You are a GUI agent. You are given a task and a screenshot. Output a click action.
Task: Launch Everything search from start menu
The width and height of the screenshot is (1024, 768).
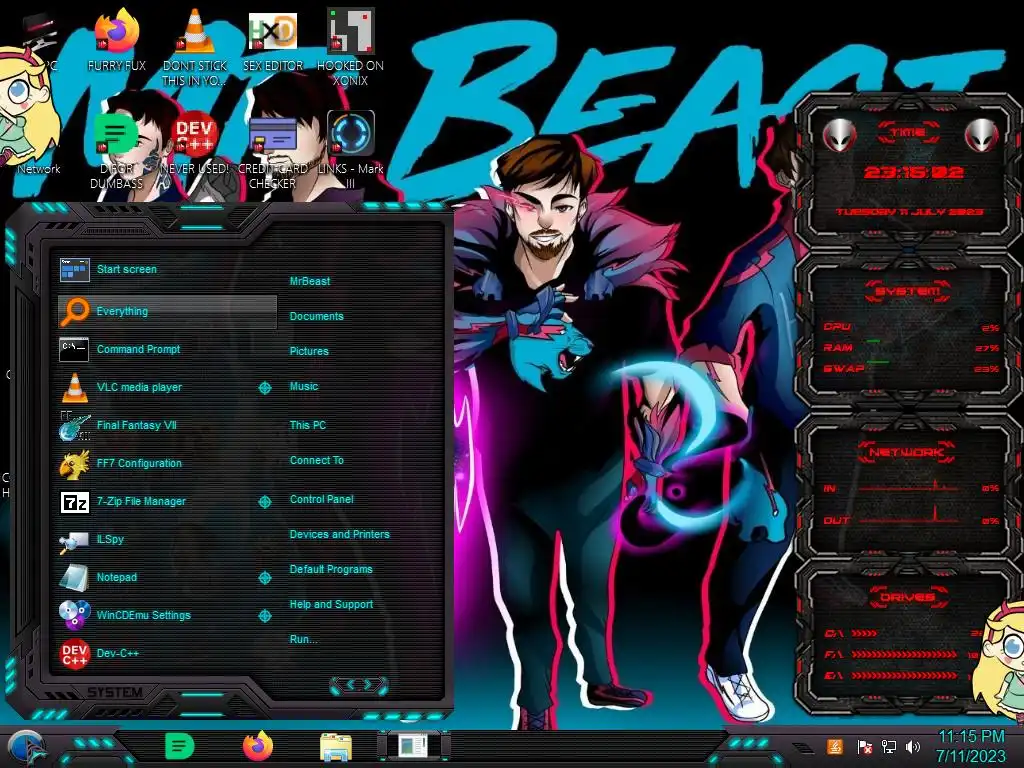click(167, 312)
